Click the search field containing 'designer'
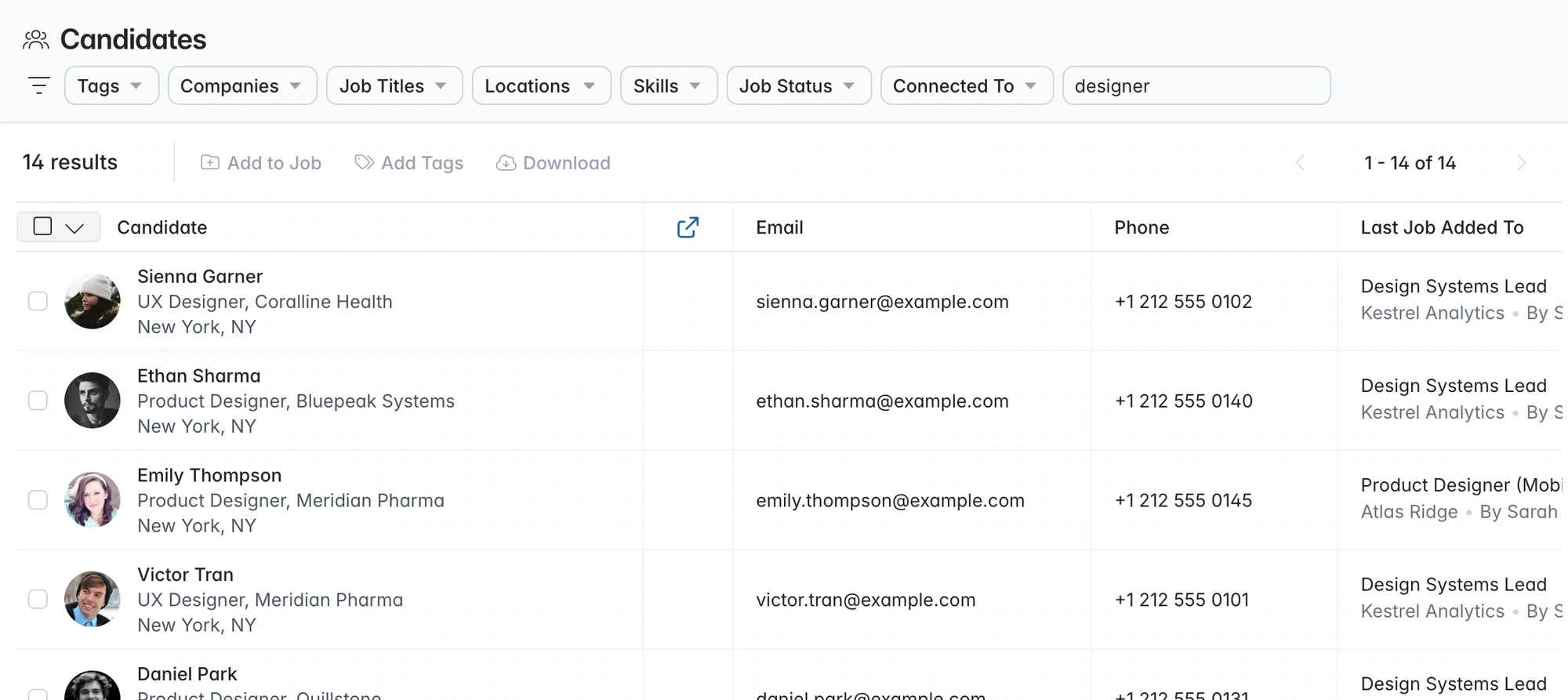This screenshot has width=1568, height=700. click(x=1196, y=85)
